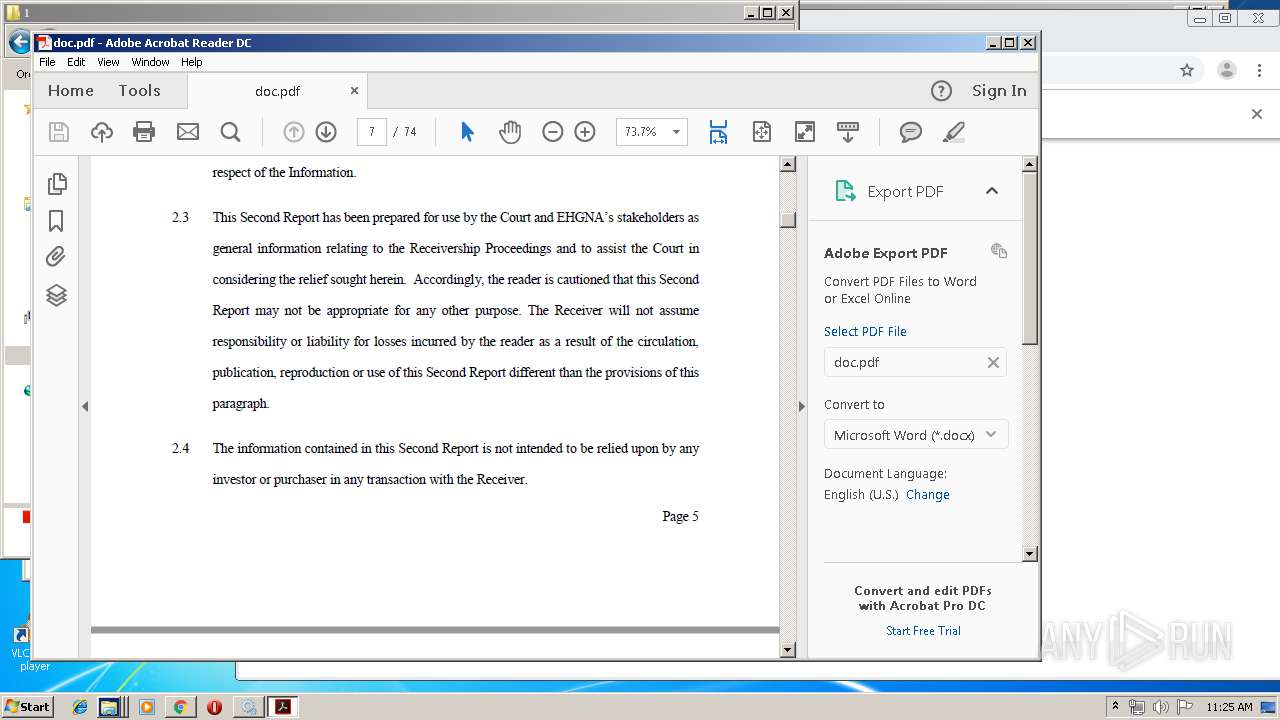Select the doc.pdf document tab

tap(277, 91)
